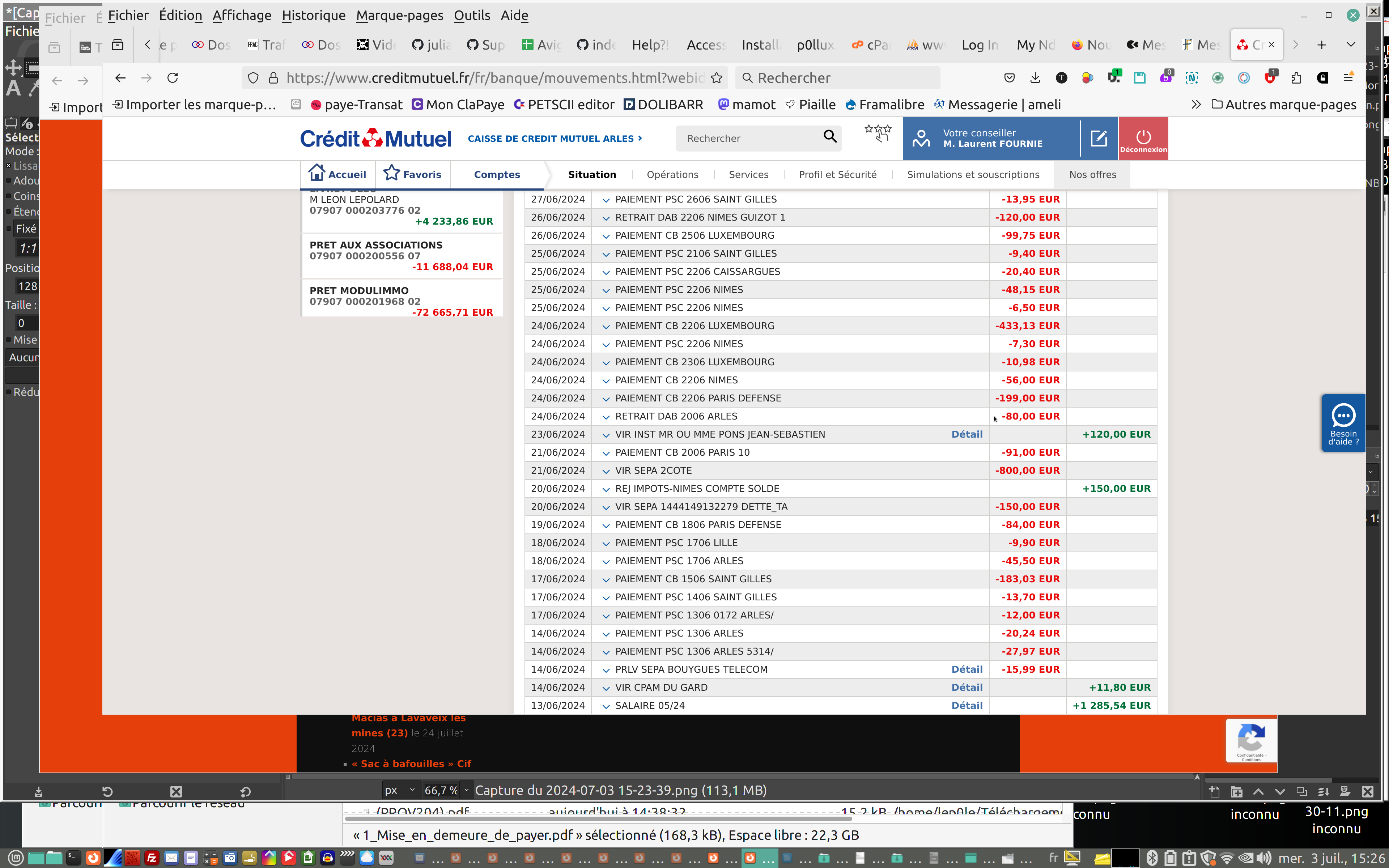Viewport: 1389px width, 868px height.
Task: Open the zoom 66,7 % dropdown
Action: point(466,791)
